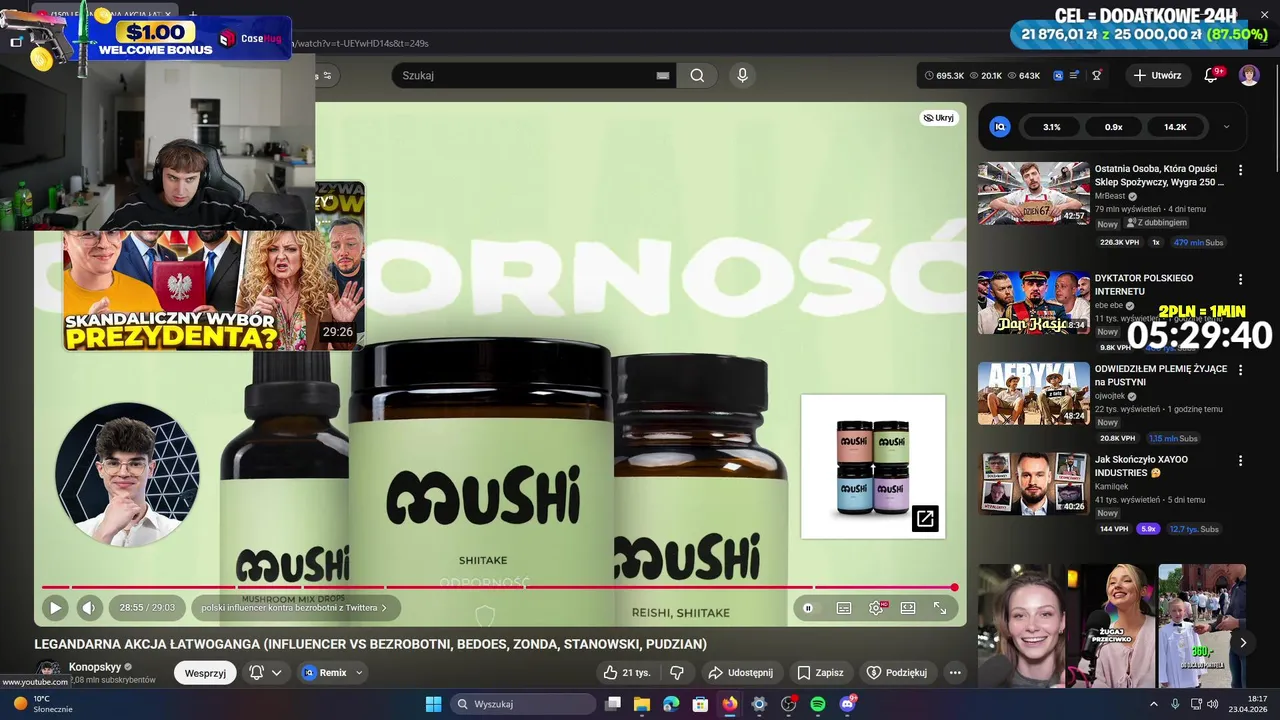
Task: Toggle the channel notification bell
Action: click(256, 673)
